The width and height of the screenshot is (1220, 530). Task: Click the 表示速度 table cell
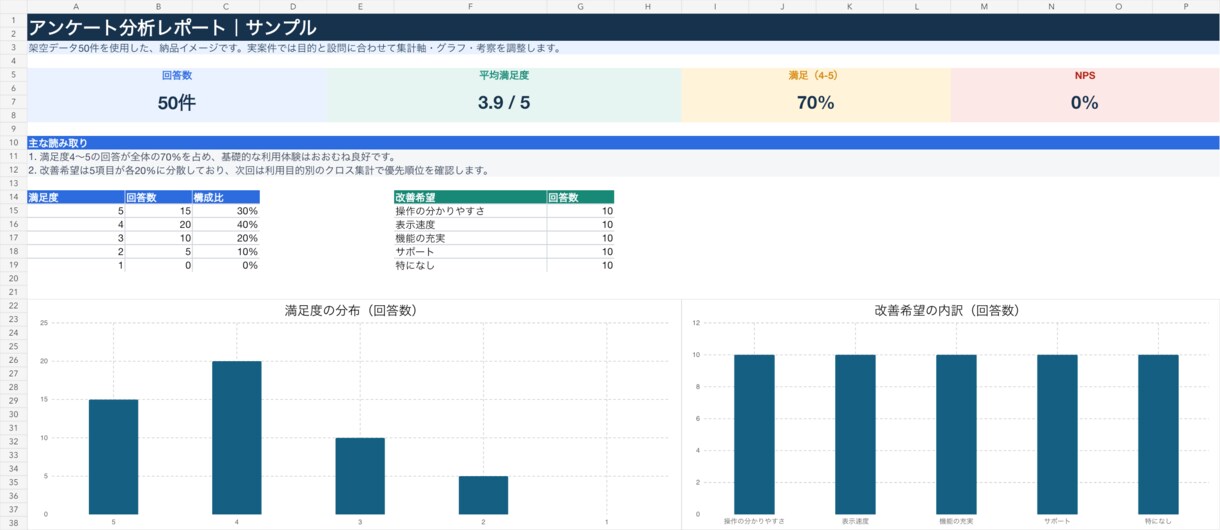470,225
